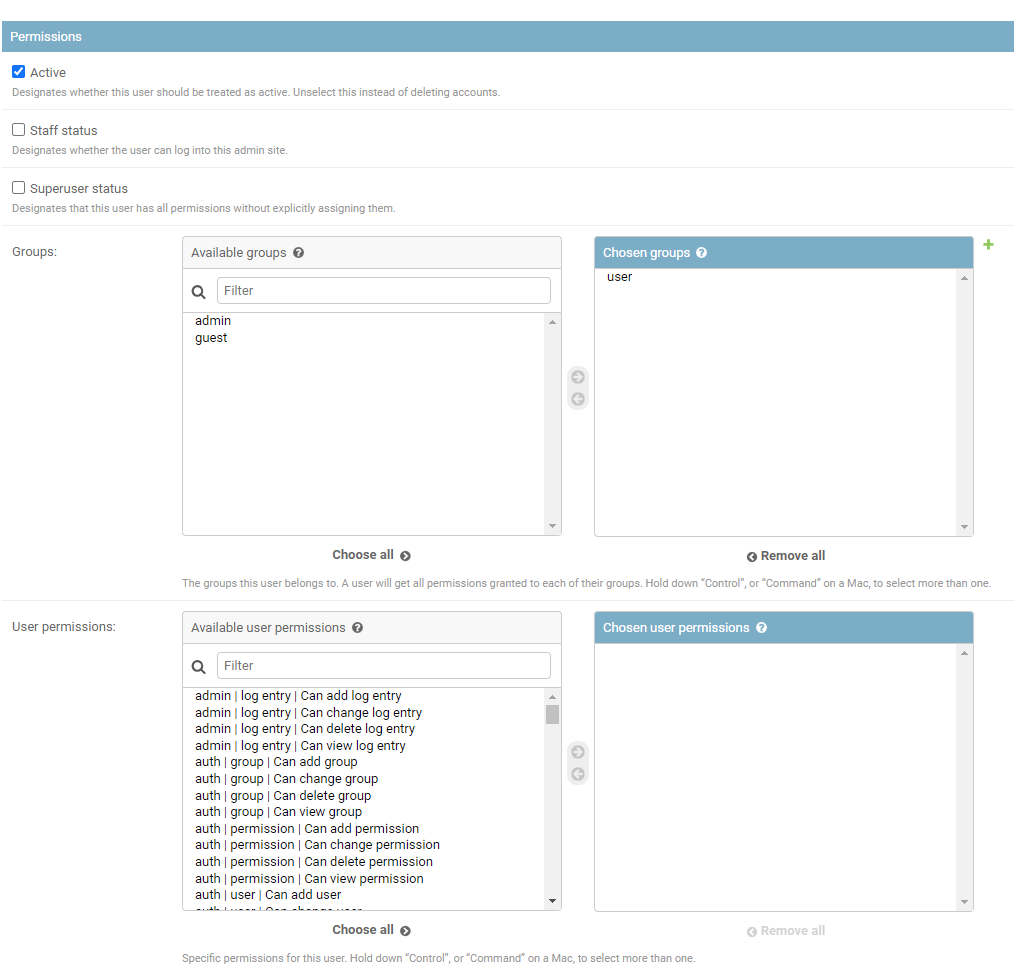
Task: Click the user permissions Remove arrow (left)
Action: tap(578, 774)
